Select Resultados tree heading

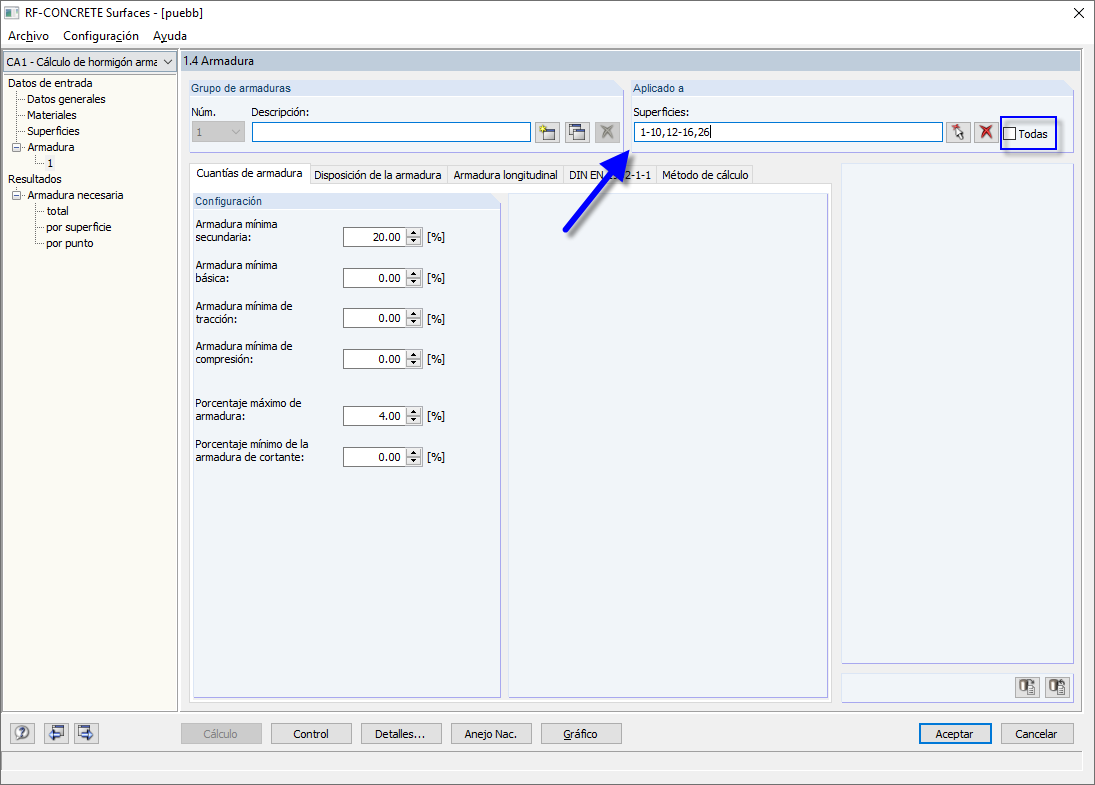[35, 179]
